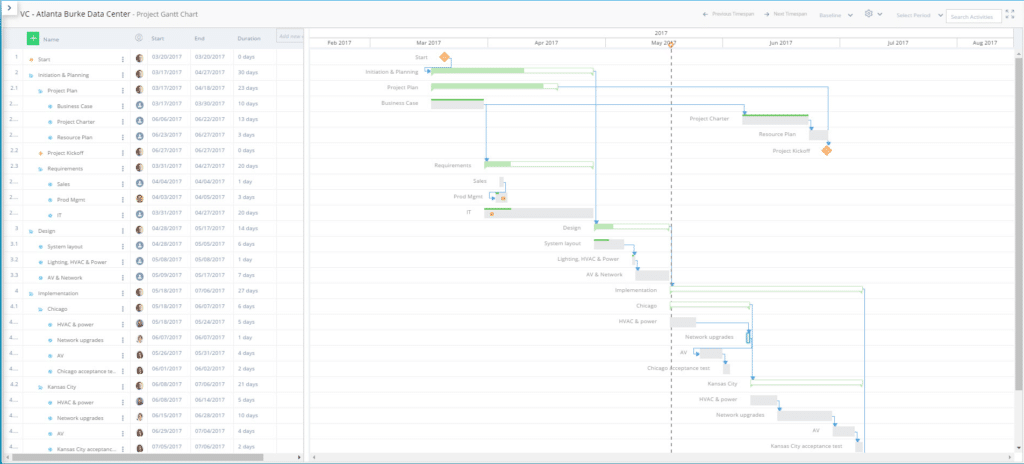This screenshot has height=464, width=1024.
Task: Open the three-dot menu for Initiation & Planning
Action: (122, 75)
